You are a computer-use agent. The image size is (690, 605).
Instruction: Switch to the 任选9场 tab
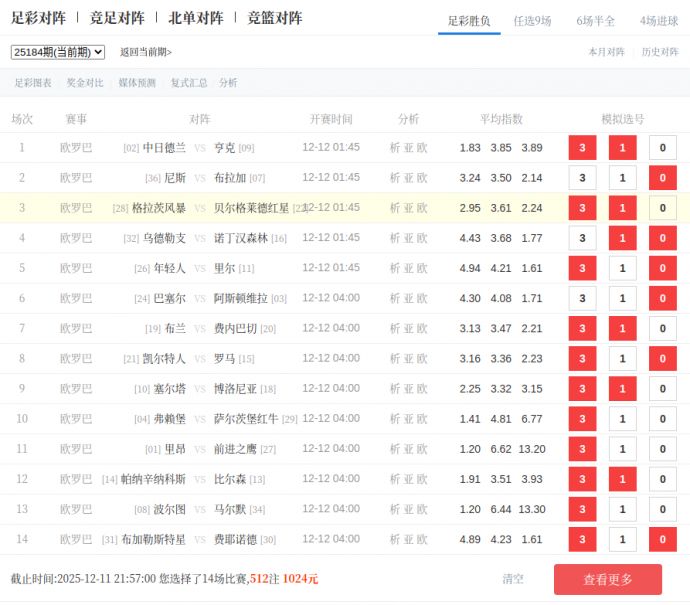[x=532, y=20]
